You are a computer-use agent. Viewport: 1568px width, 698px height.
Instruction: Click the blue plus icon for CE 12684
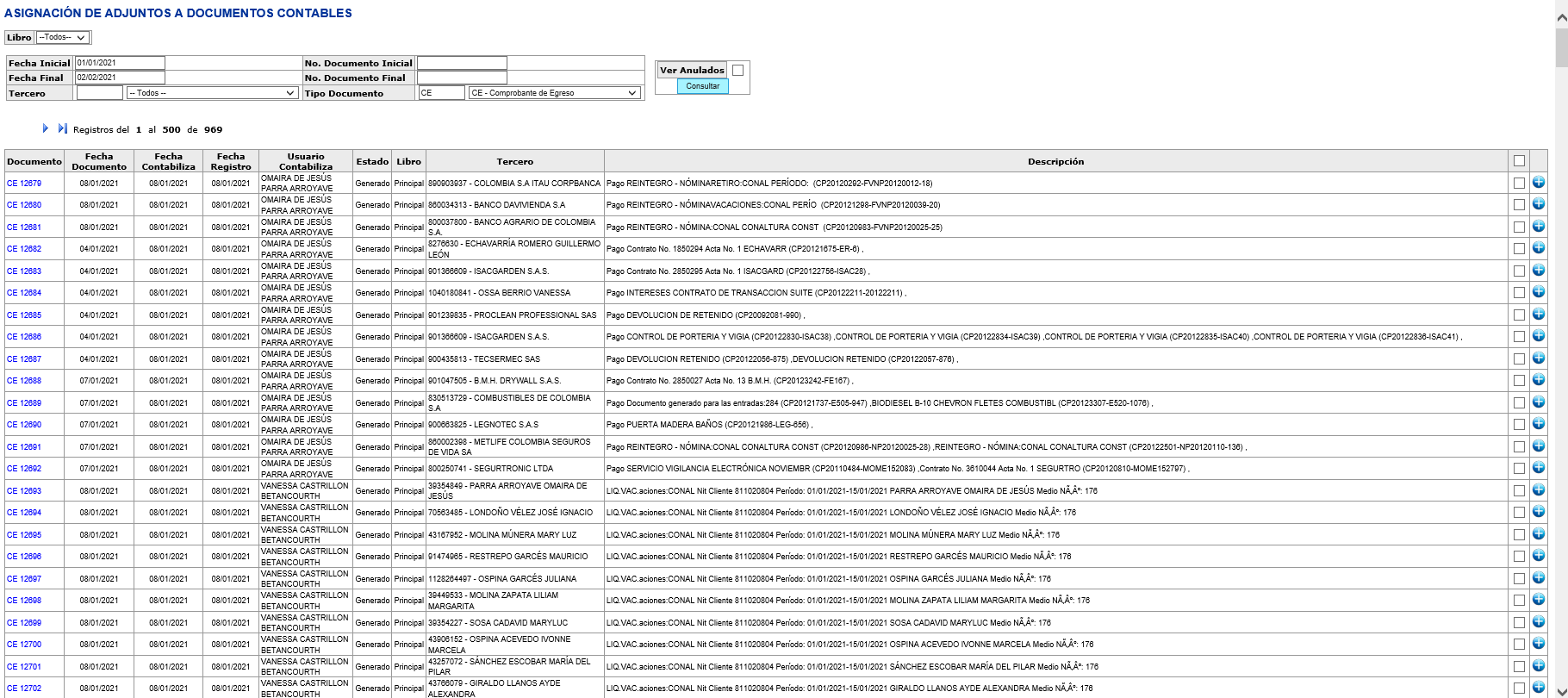[1538, 292]
